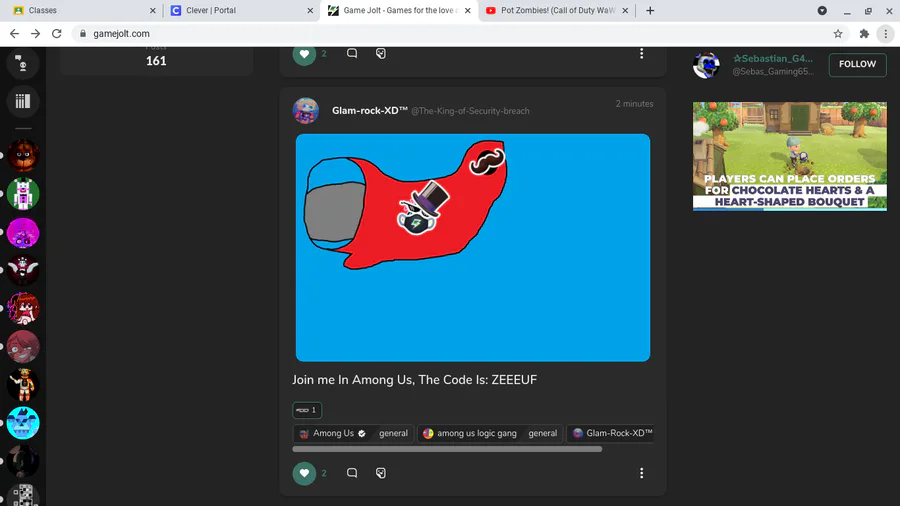This screenshot has height=506, width=900.
Task: View the red Among Us crewmate drawing
Action: (x=473, y=248)
